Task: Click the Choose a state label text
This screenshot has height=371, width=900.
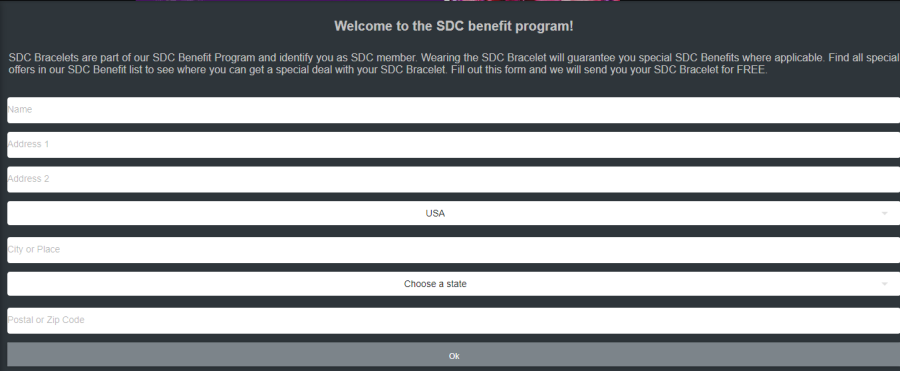Action: coord(435,284)
